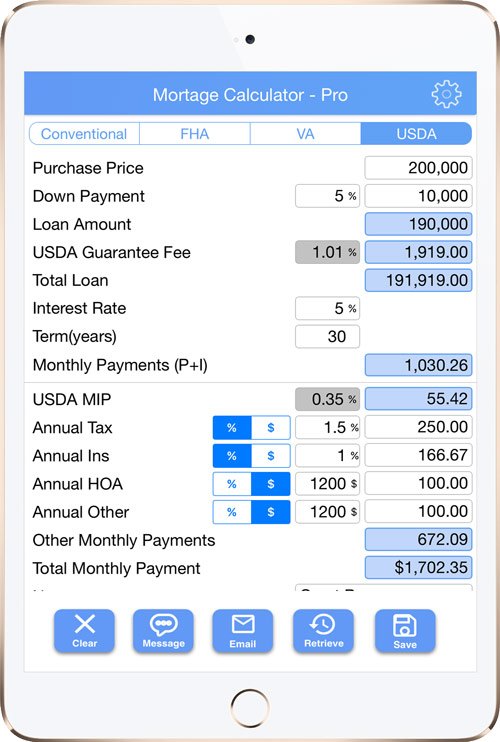Image resolution: width=500 pixels, height=742 pixels.
Task: Tap Retrieve history clock button
Action: [x=324, y=631]
